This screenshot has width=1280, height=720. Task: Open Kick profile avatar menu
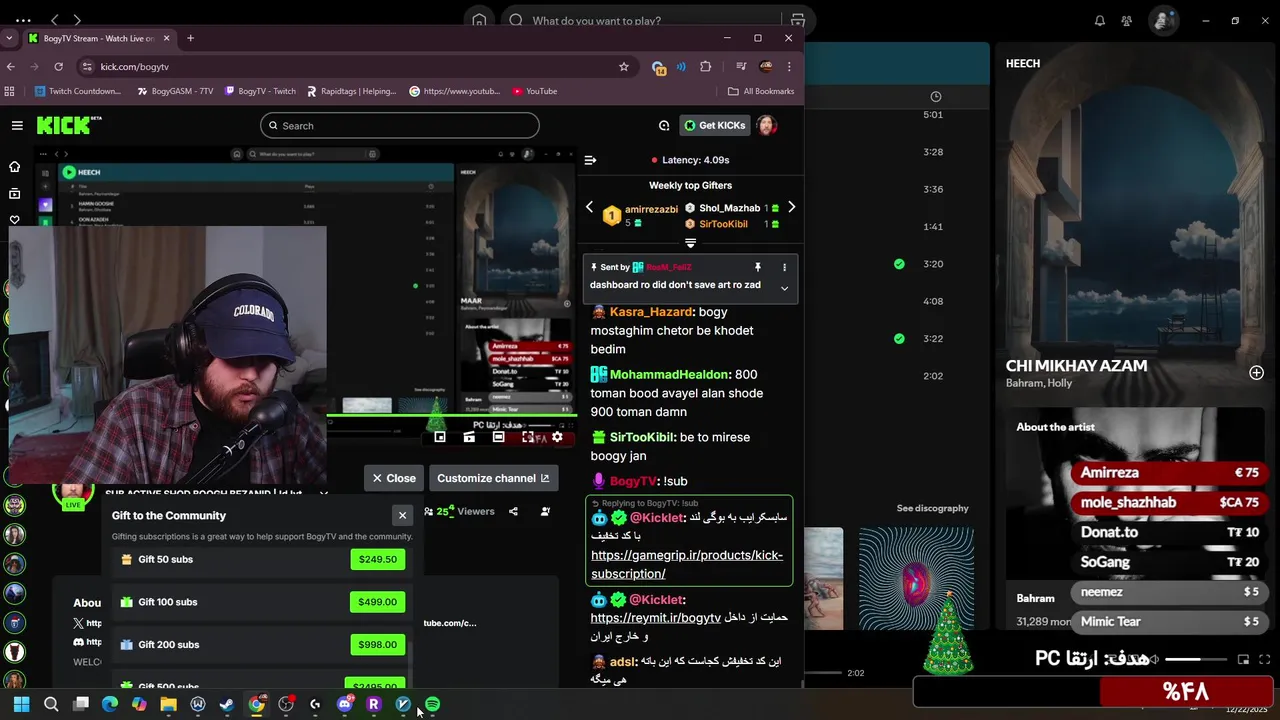[766, 125]
